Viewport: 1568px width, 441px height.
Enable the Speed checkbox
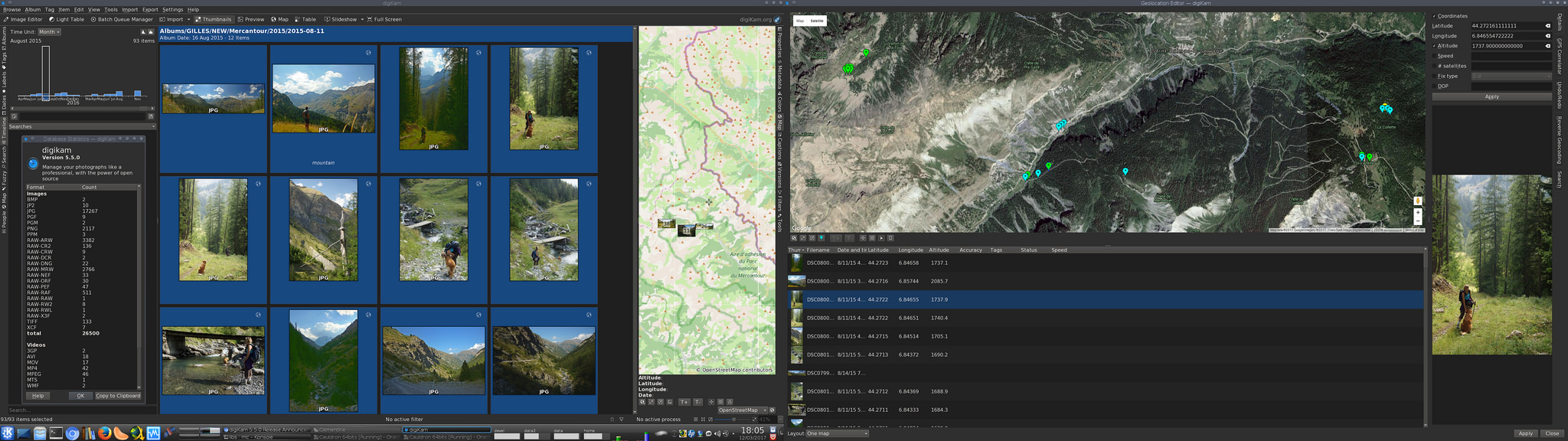(x=1434, y=56)
